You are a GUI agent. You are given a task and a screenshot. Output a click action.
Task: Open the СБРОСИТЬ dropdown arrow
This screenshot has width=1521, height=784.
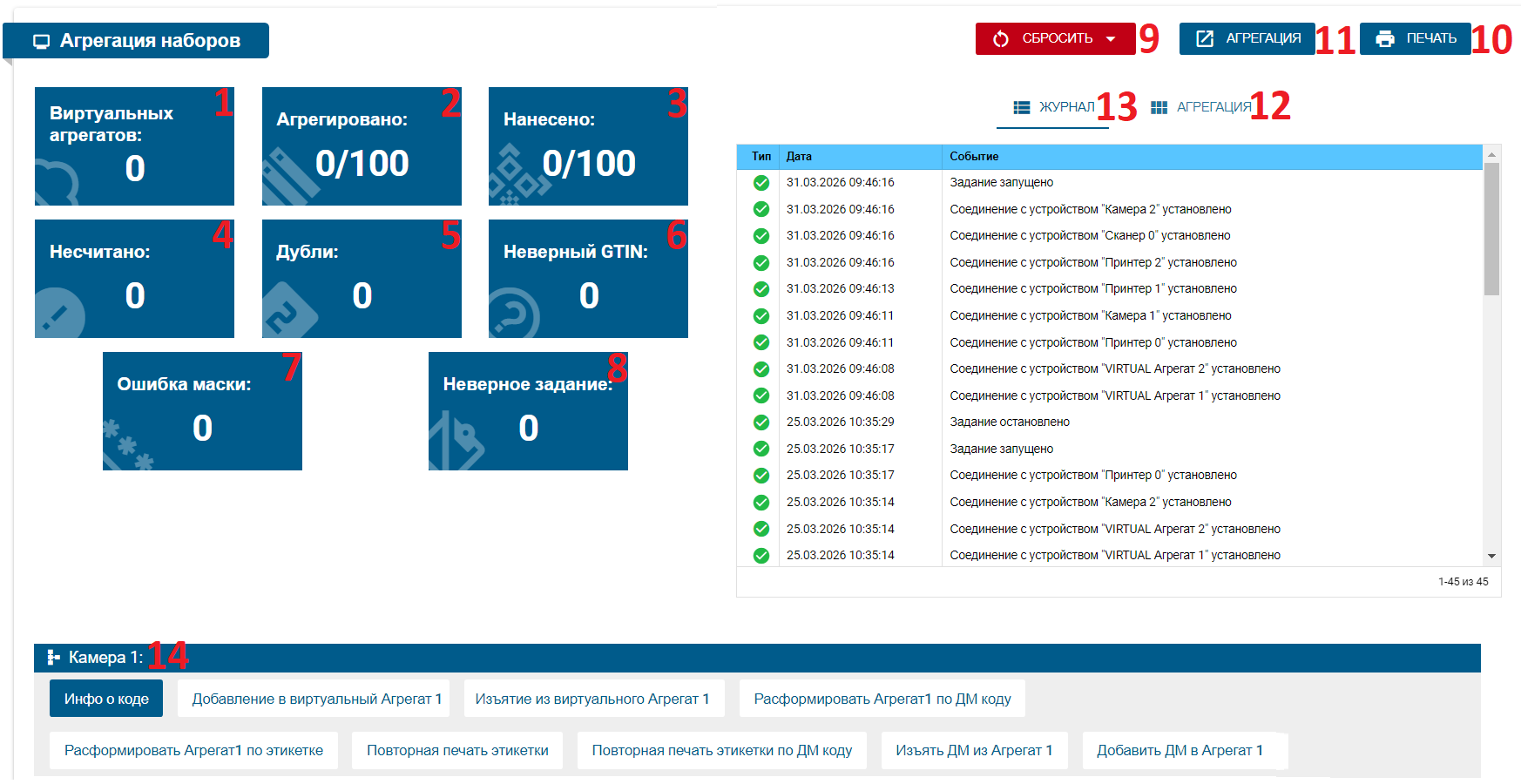click(1112, 37)
